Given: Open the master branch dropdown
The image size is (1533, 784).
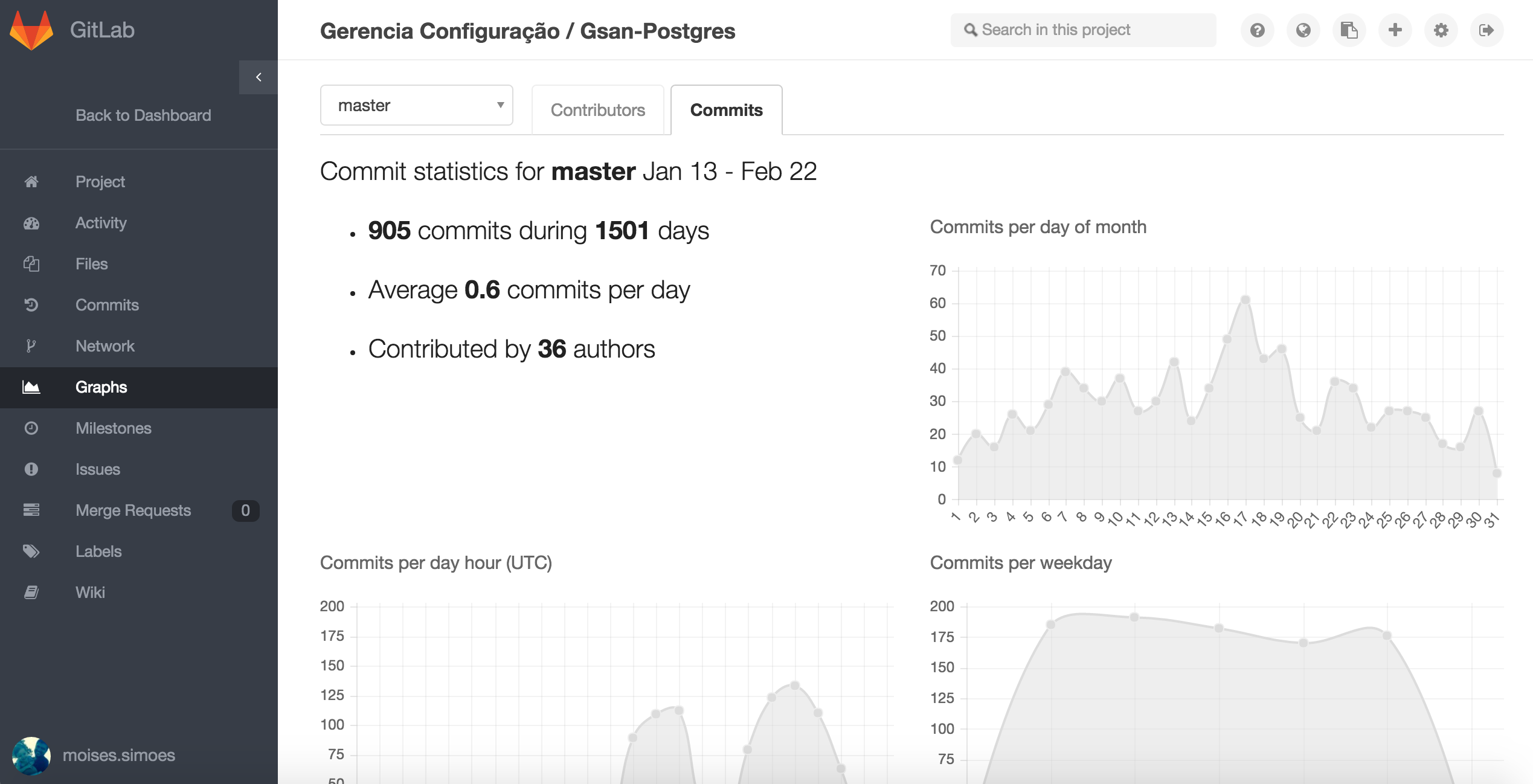Looking at the screenshot, I should pos(416,106).
